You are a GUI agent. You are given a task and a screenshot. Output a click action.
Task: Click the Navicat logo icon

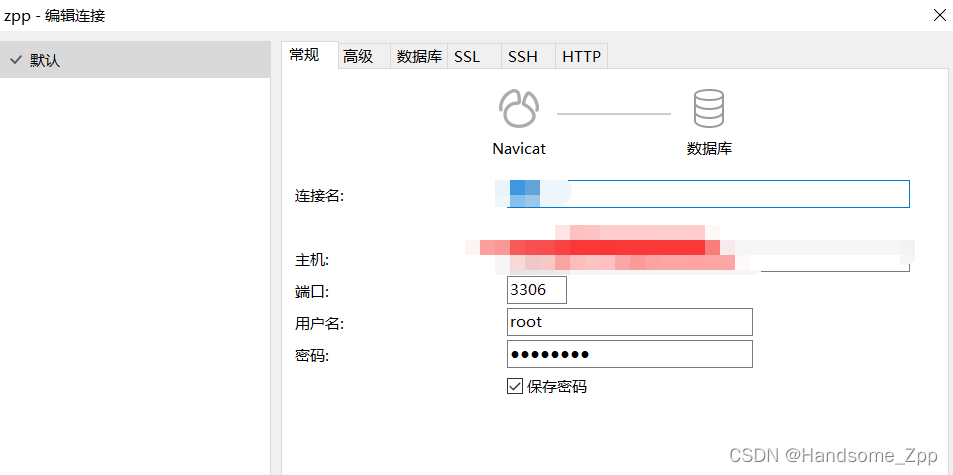click(519, 109)
